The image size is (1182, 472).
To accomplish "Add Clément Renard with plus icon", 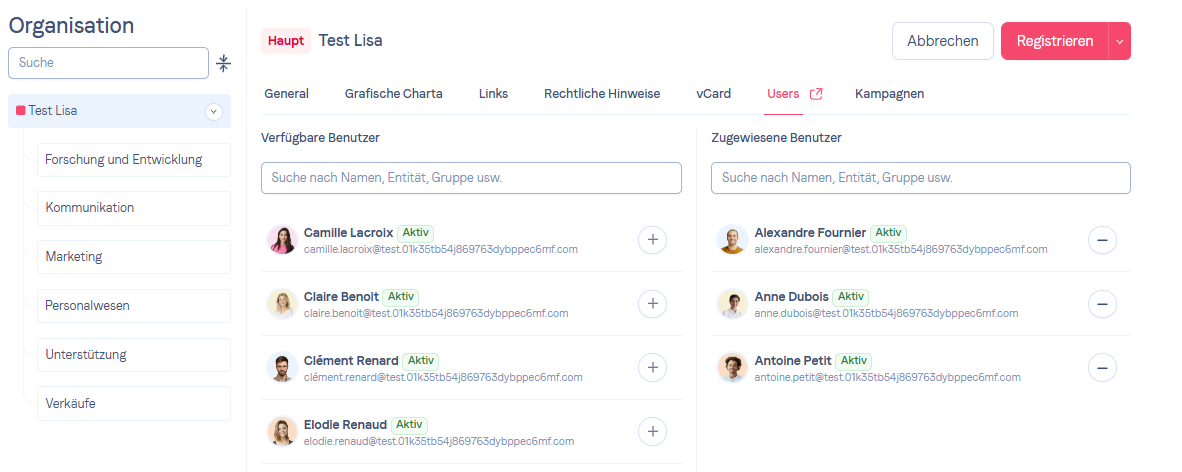I will tap(652, 368).
